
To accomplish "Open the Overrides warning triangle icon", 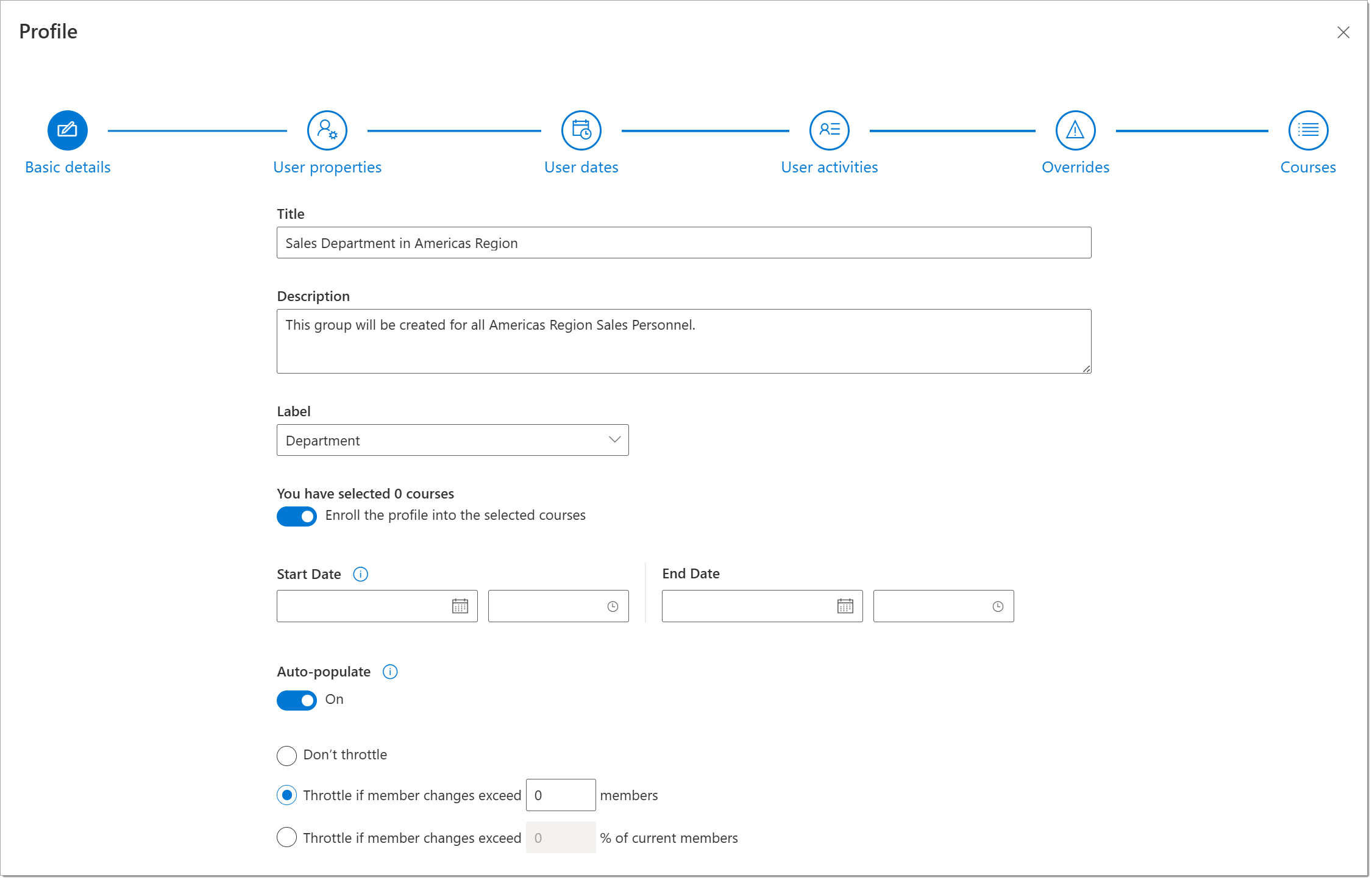I will 1075,130.
